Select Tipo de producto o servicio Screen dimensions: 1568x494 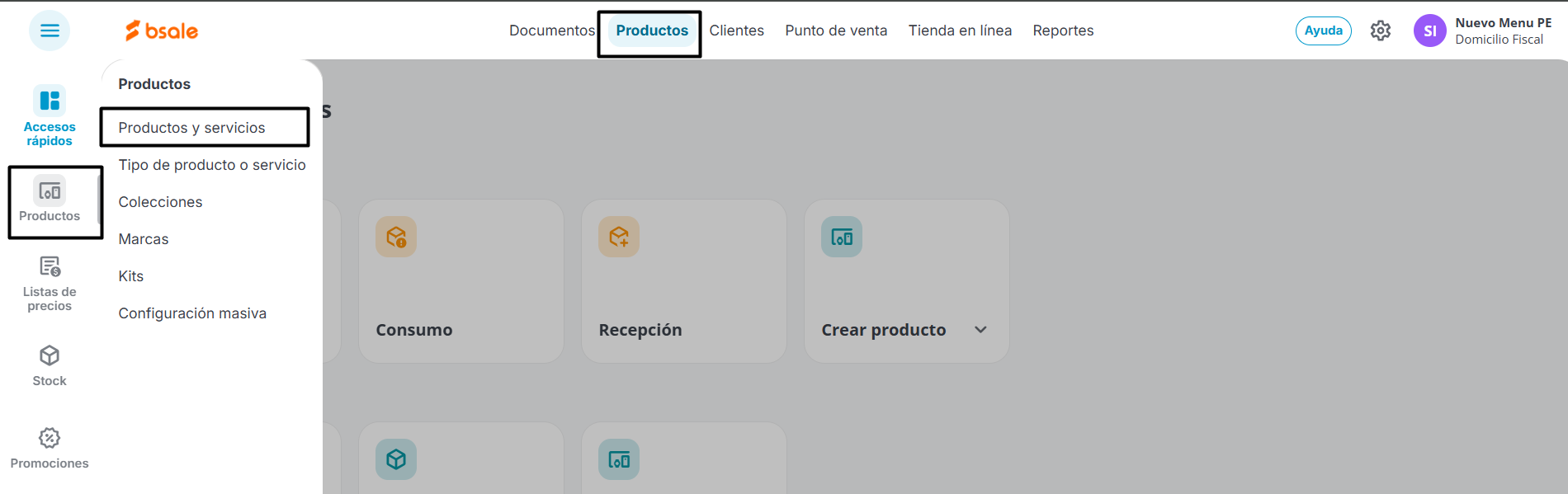tap(212, 165)
